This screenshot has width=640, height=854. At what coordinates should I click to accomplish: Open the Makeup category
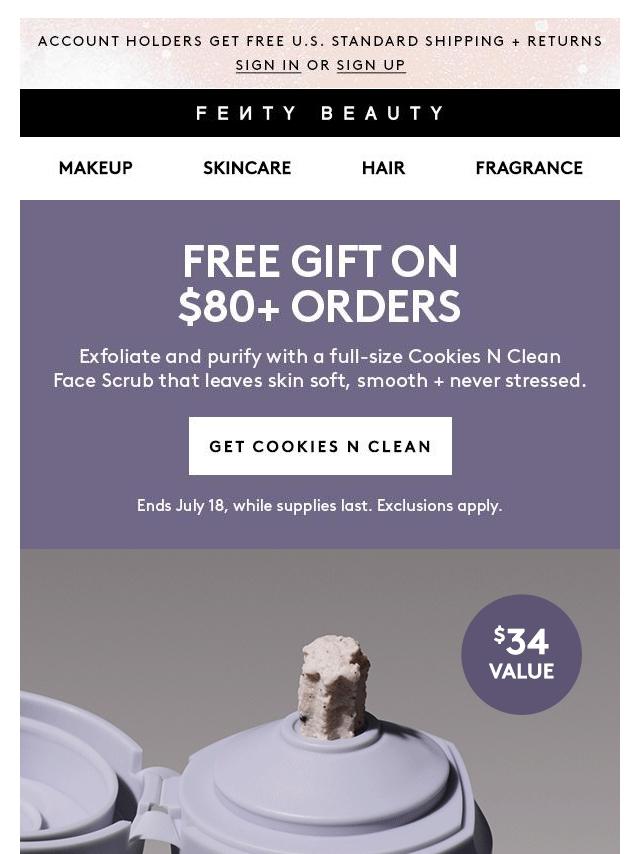pos(95,168)
